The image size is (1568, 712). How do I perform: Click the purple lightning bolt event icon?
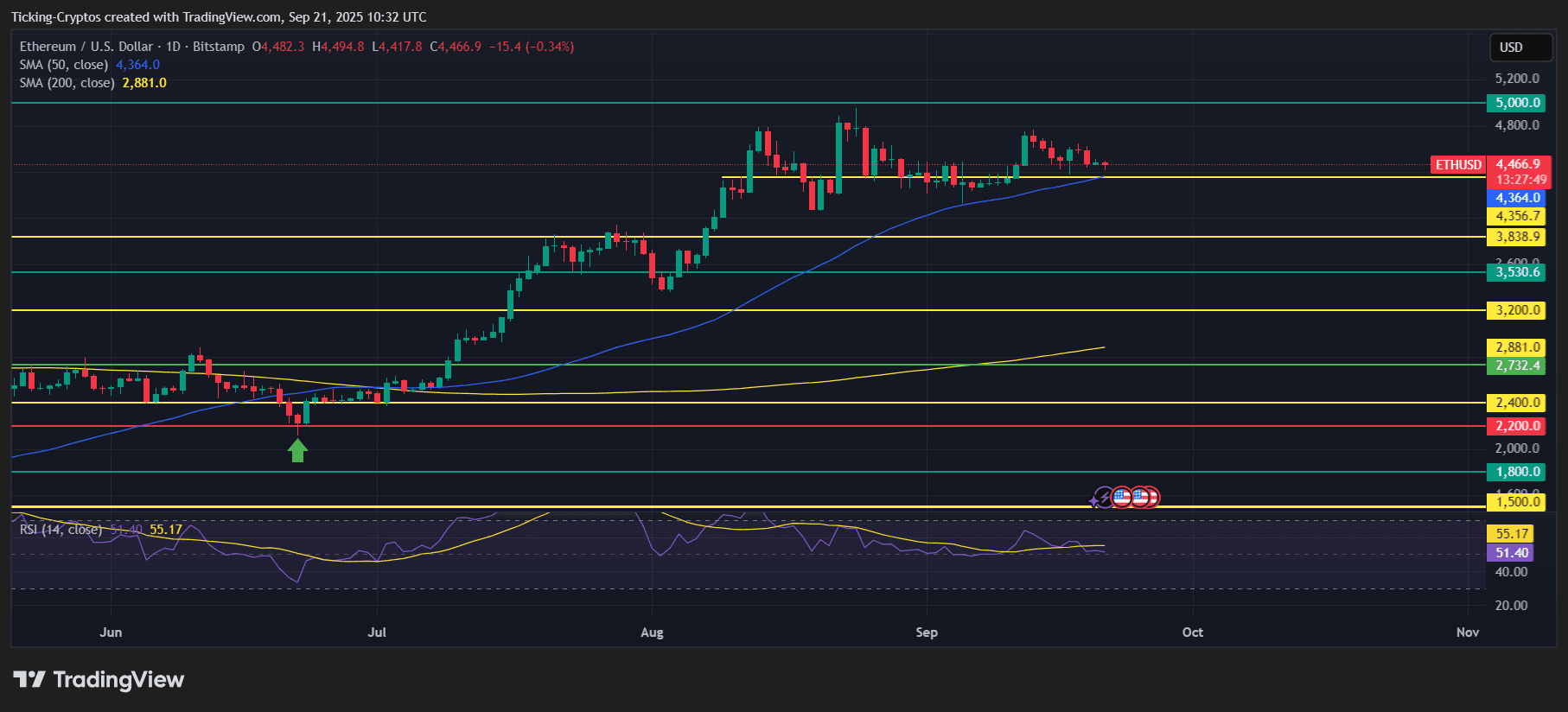pos(1104,497)
